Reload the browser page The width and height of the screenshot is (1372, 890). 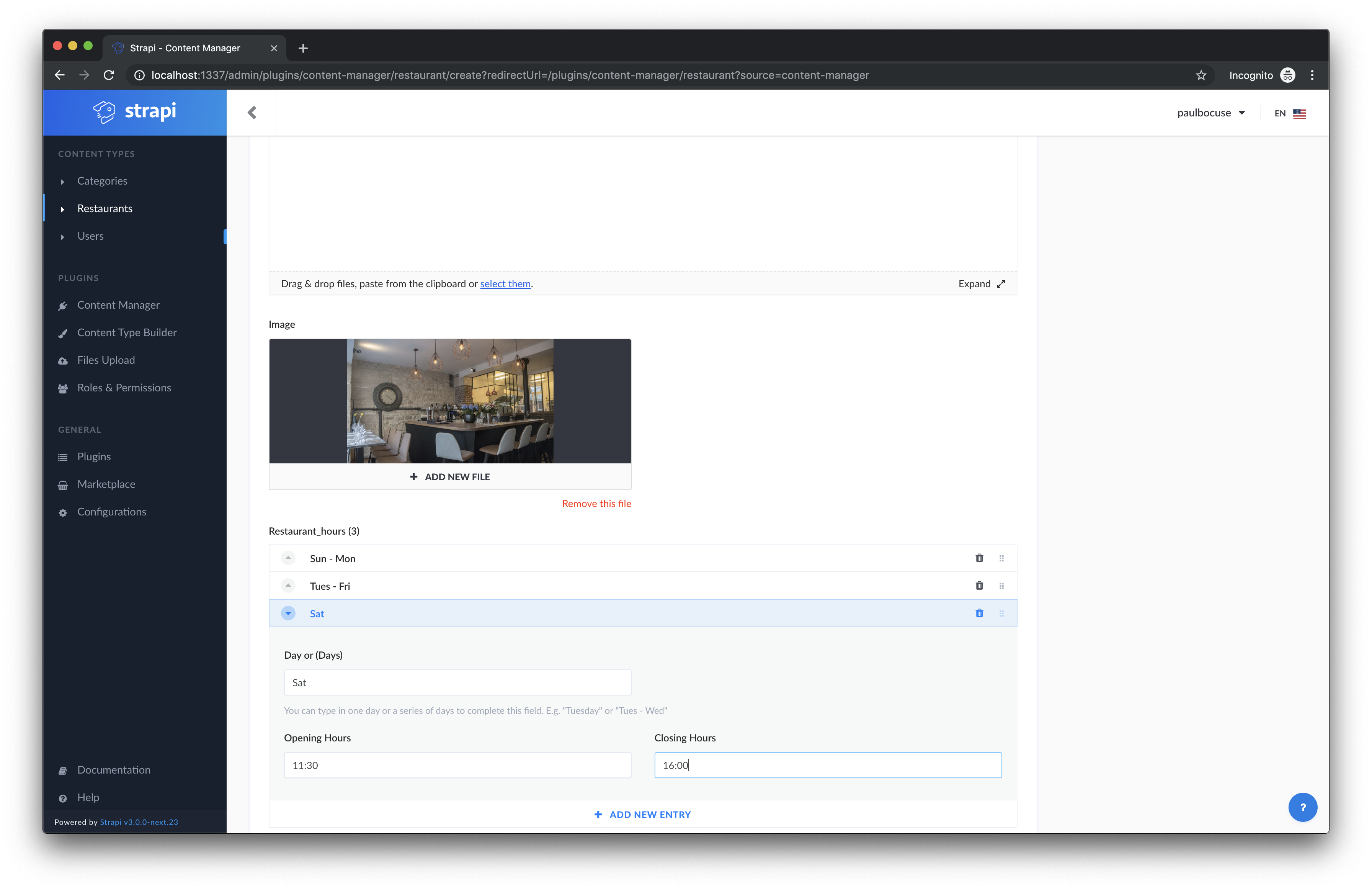click(x=109, y=75)
